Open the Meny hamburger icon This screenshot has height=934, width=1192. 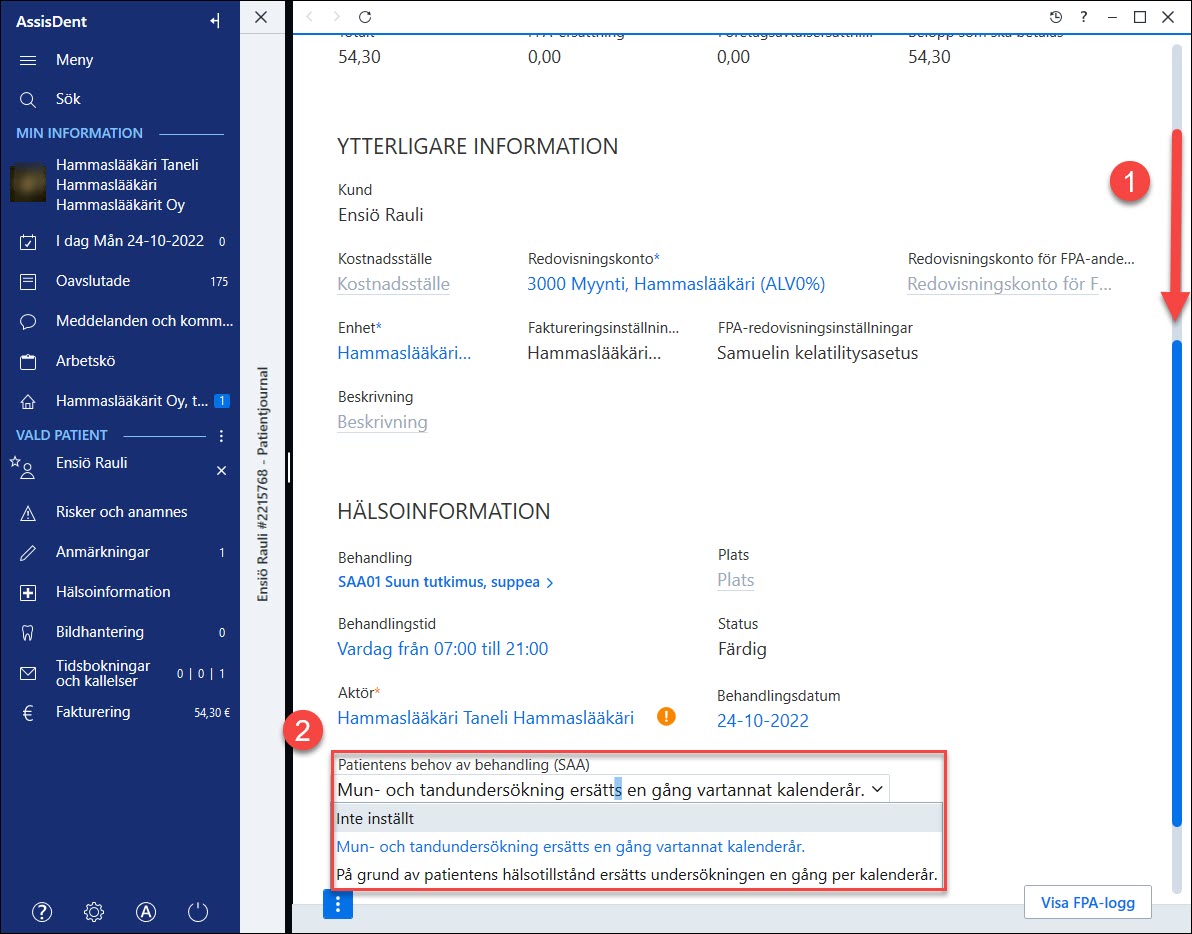[28, 60]
